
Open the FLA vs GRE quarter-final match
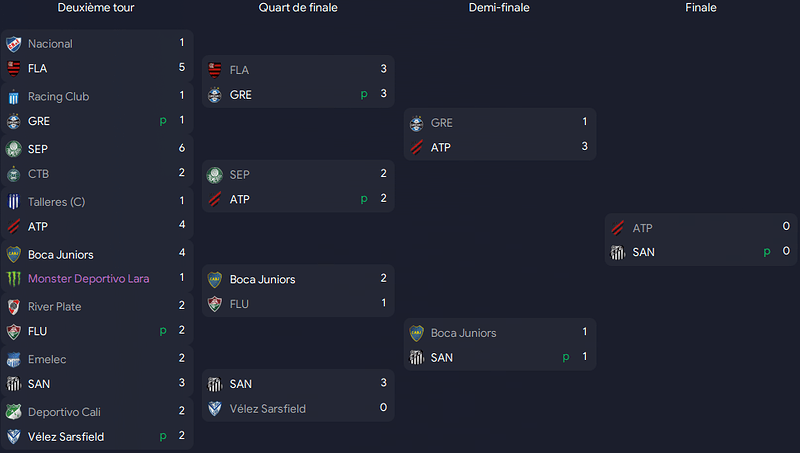[x=298, y=82]
